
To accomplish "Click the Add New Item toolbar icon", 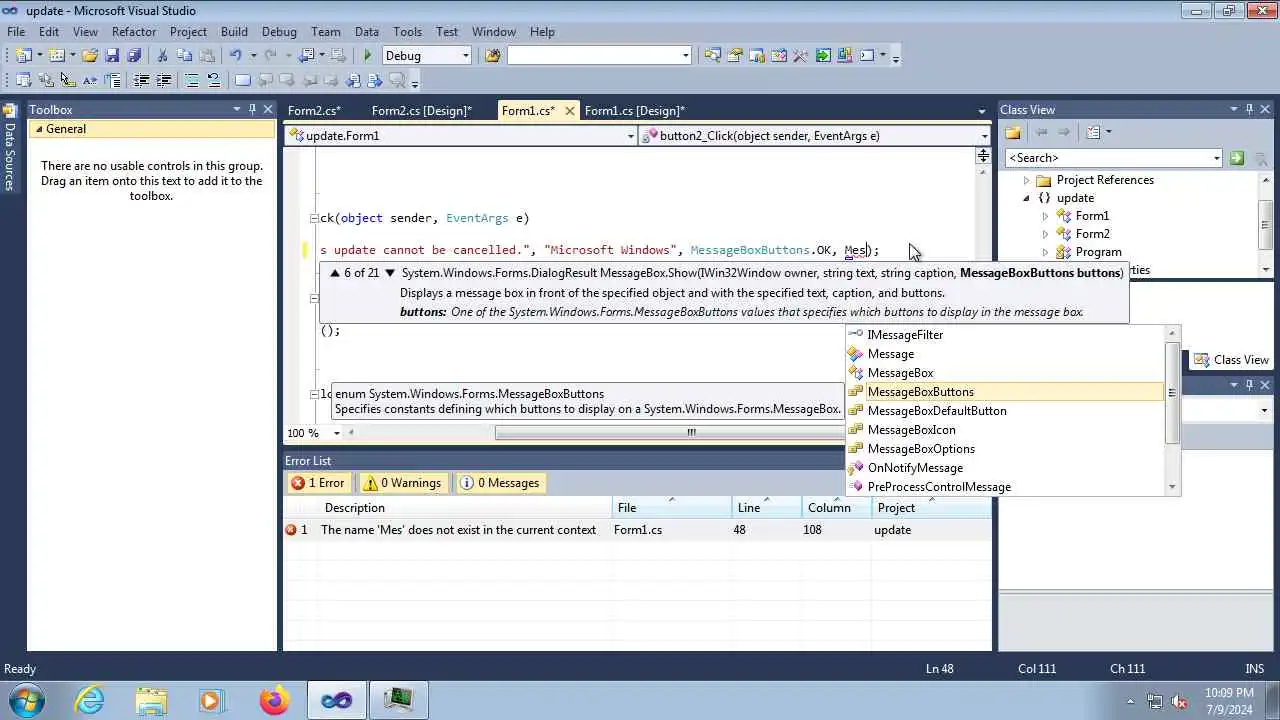I will [57, 56].
